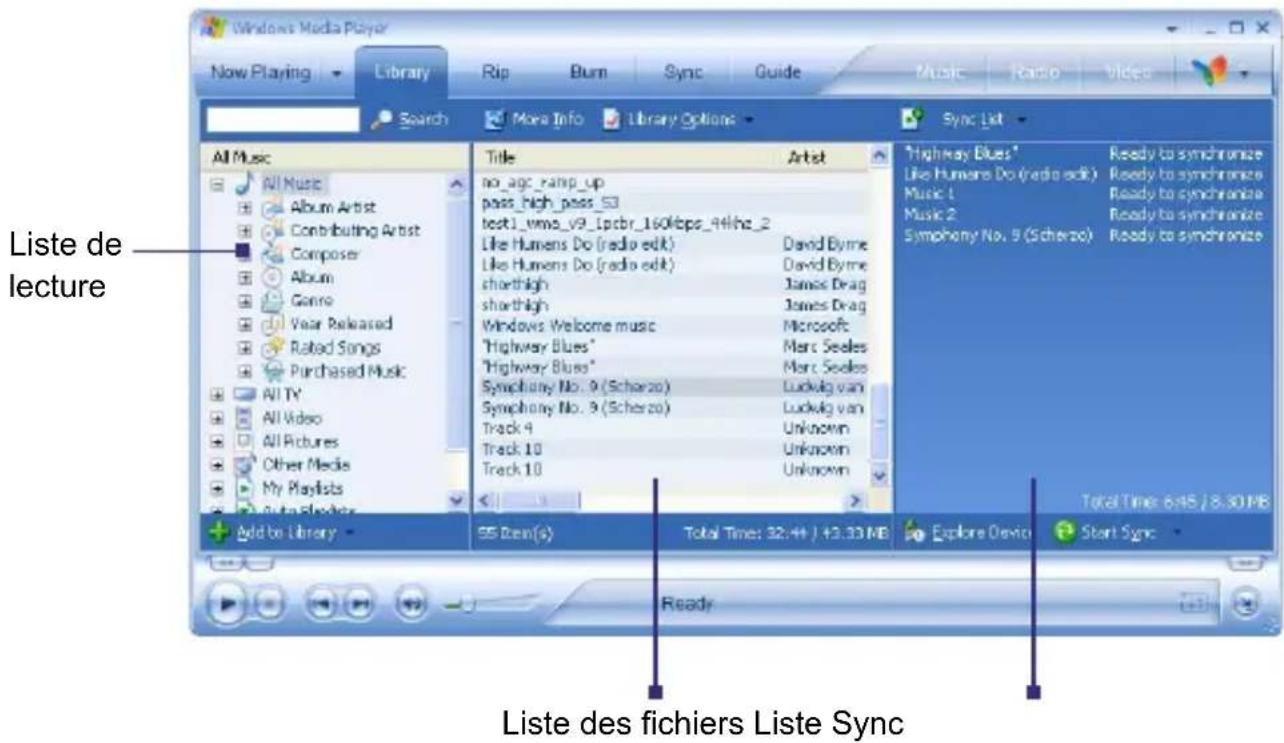Screen dimensions: 1284x743
Task: Click into the library search field
Action: [283, 120]
